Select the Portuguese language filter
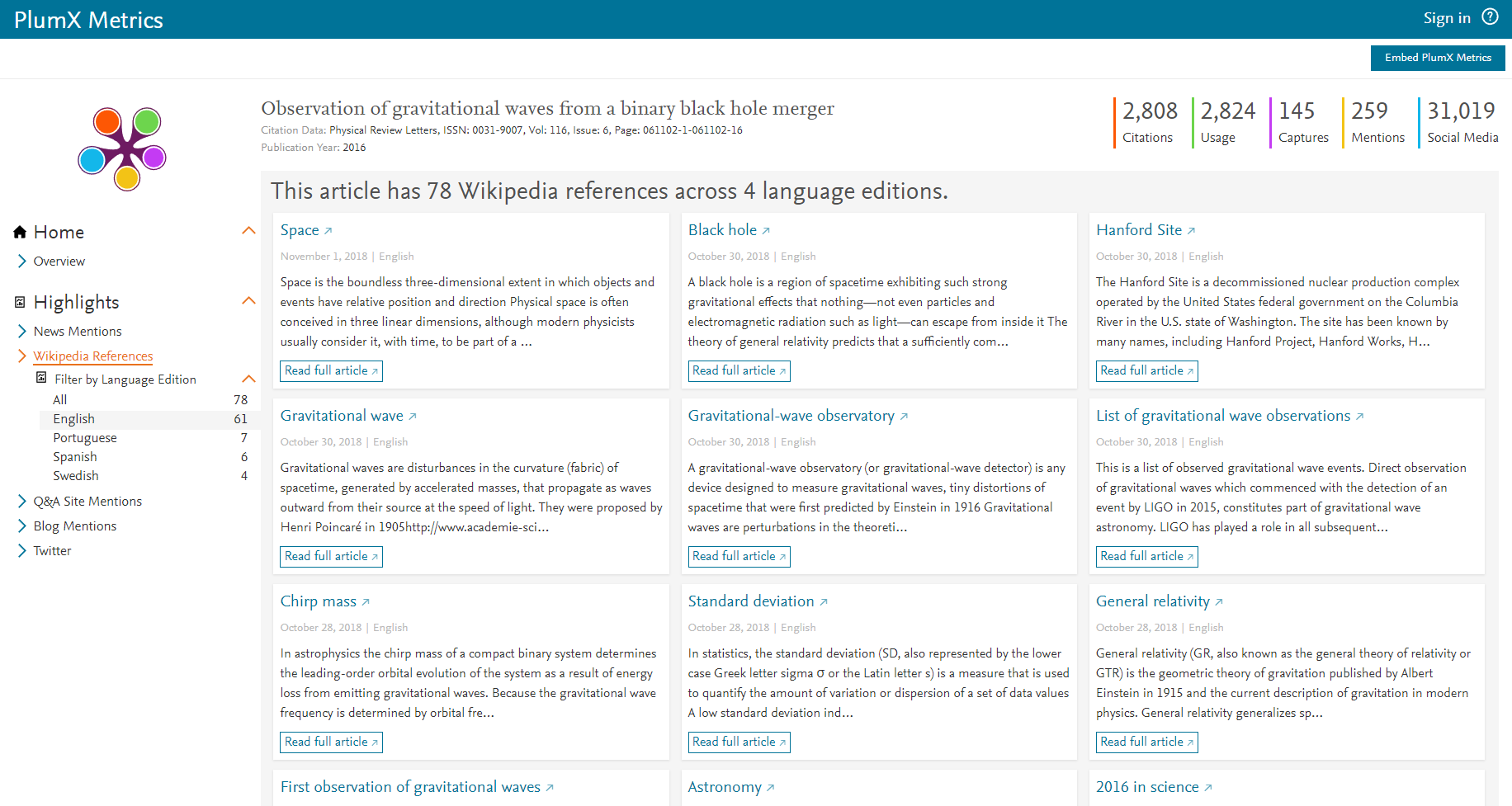 [85, 438]
